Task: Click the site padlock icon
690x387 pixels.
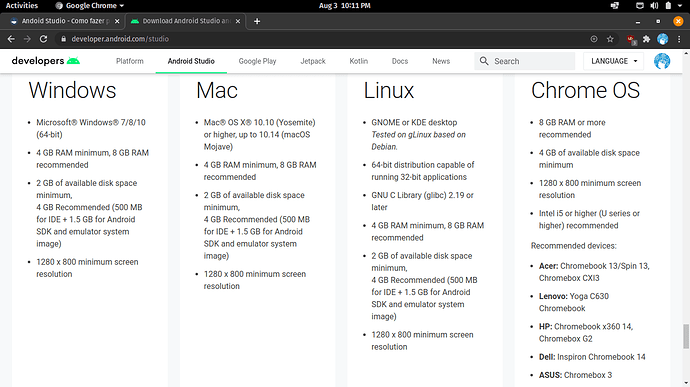Action: pos(63,39)
